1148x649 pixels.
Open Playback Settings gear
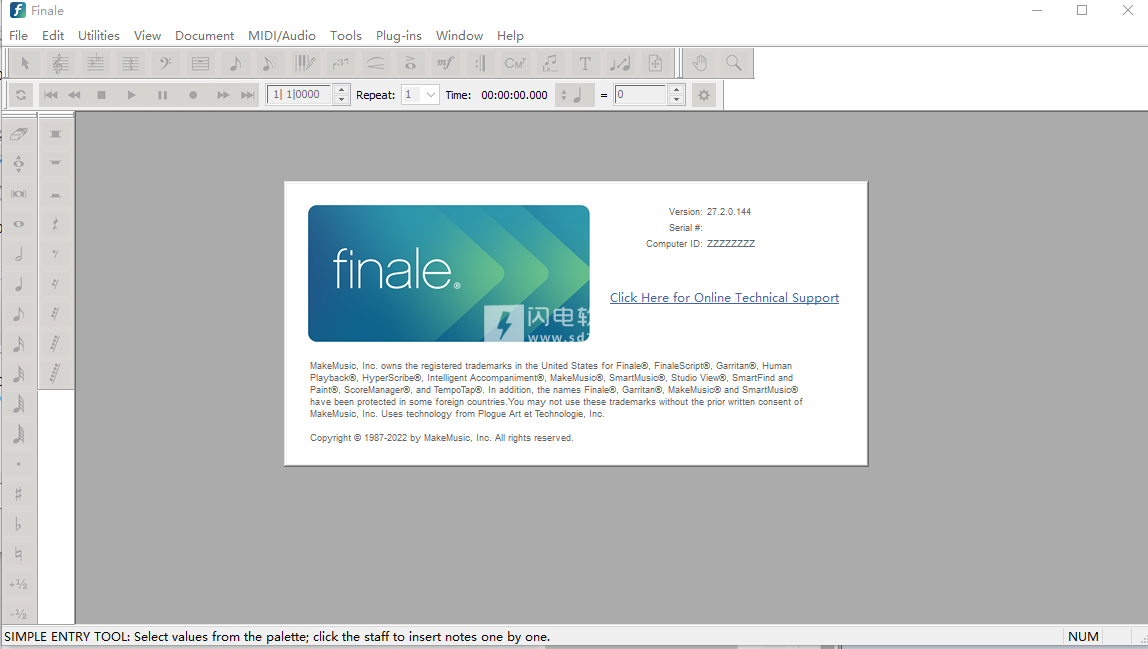[704, 95]
